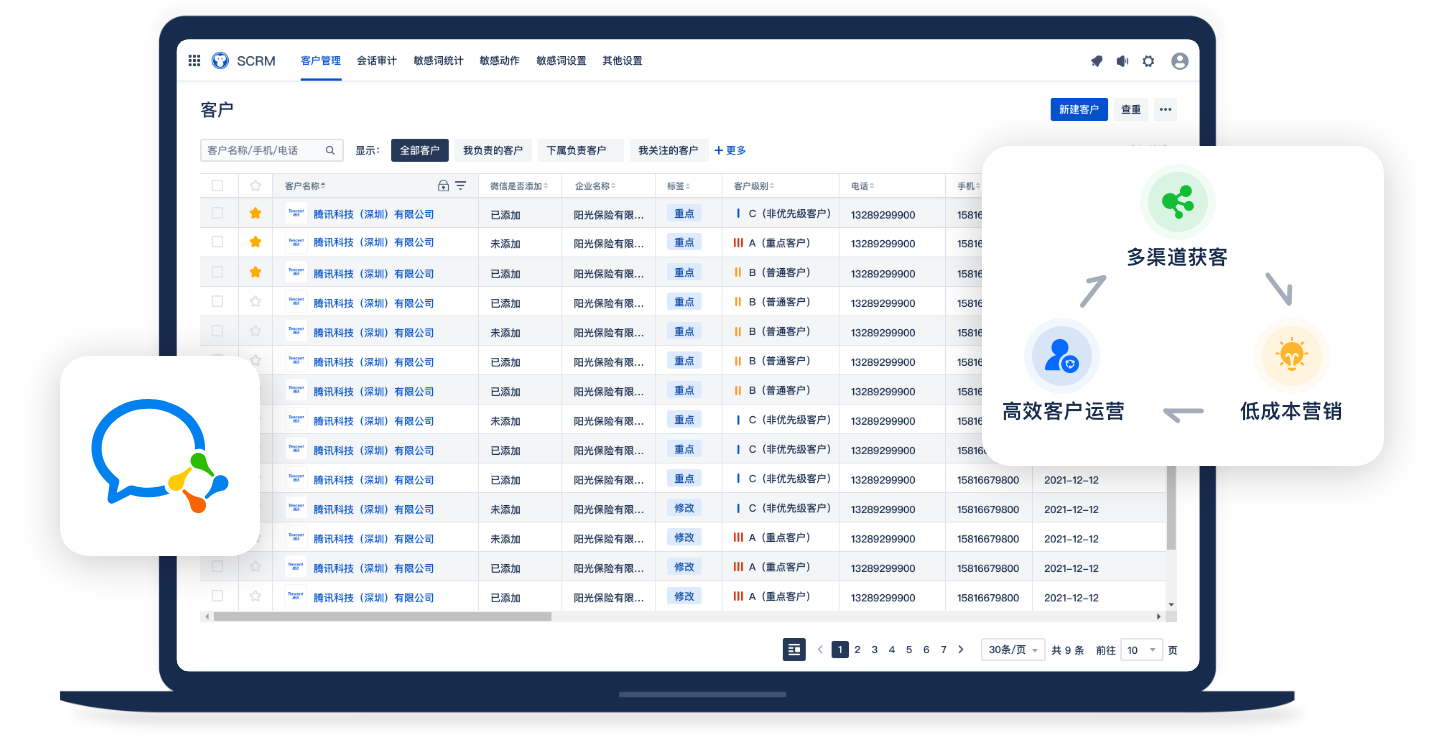Open user profile avatar icon
This screenshot has width=1444, height=736.
click(1179, 61)
